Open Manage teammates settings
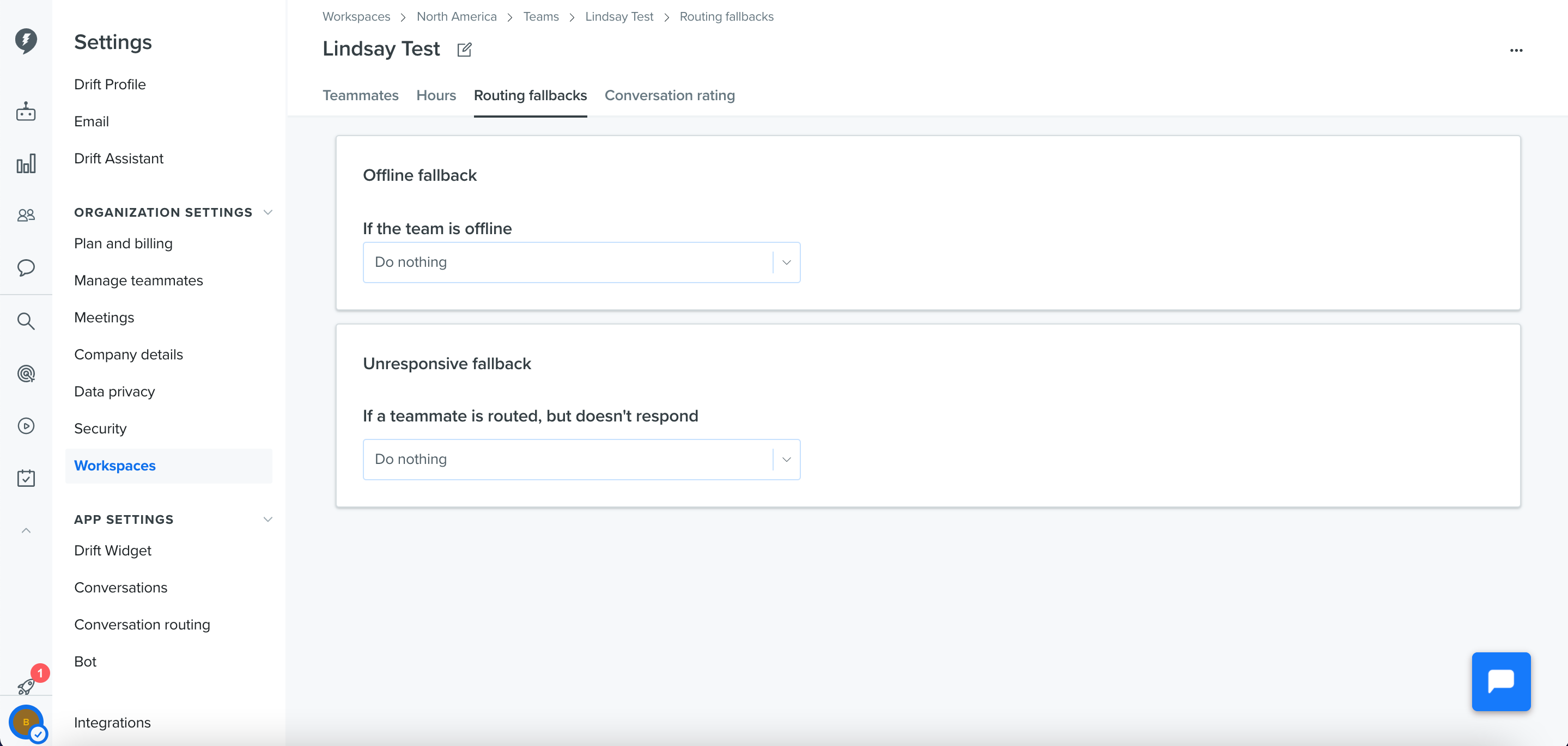Viewport: 1568px width, 746px height. tap(138, 280)
